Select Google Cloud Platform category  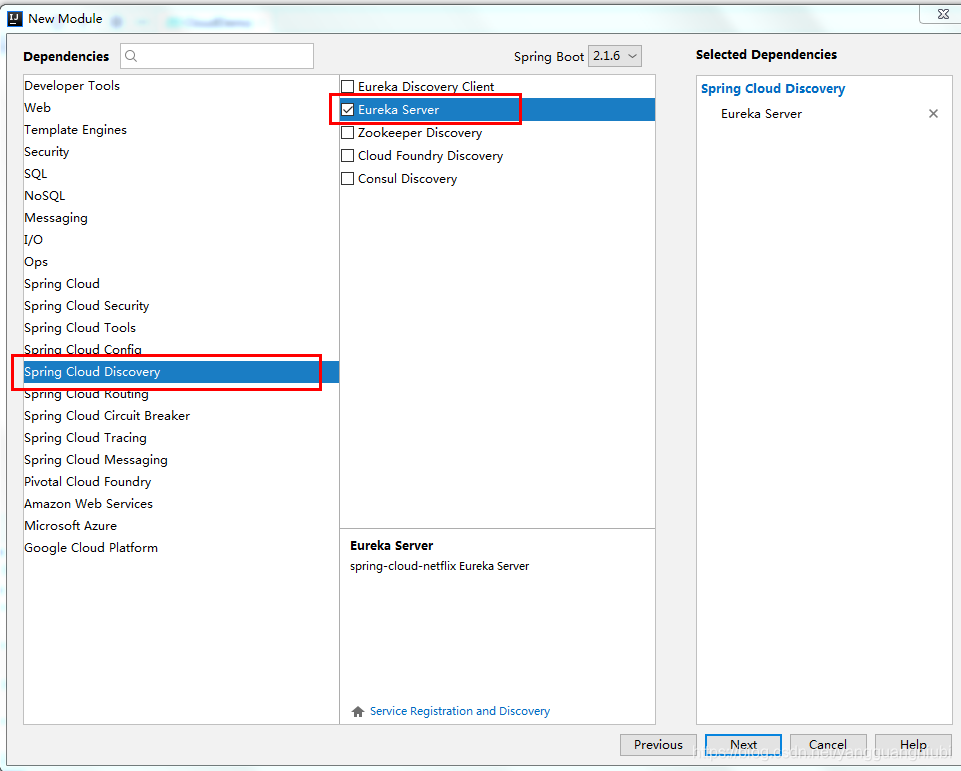click(x=181, y=548)
